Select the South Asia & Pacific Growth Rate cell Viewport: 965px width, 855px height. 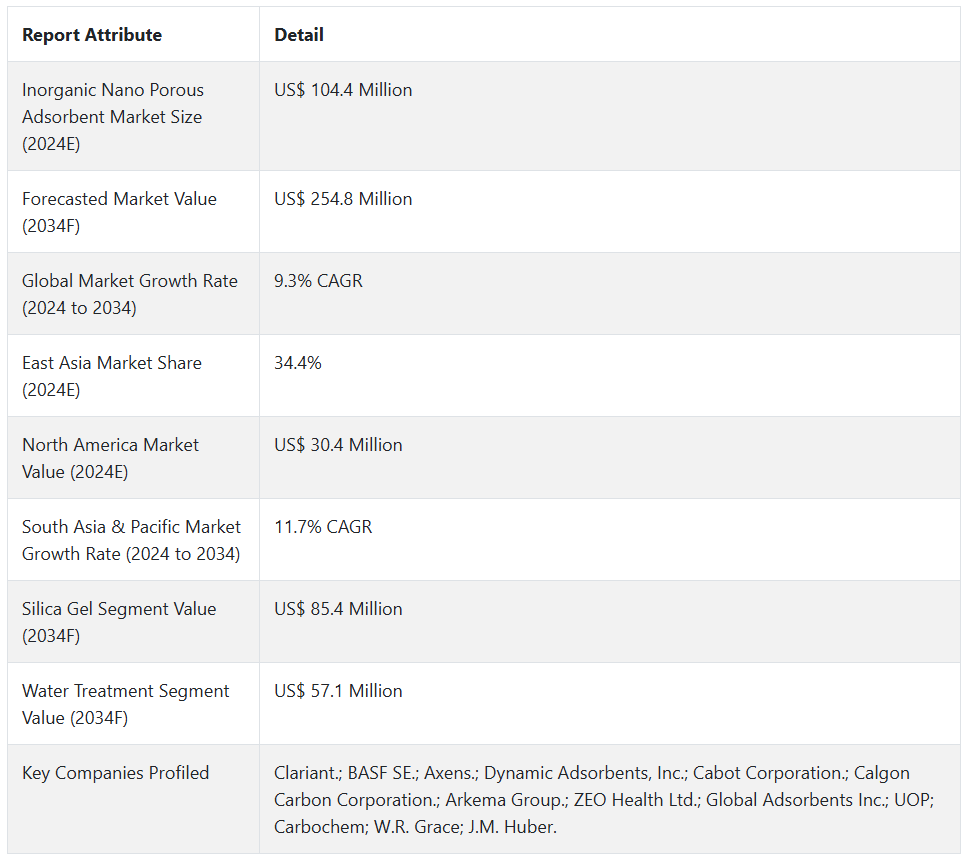coord(131,540)
